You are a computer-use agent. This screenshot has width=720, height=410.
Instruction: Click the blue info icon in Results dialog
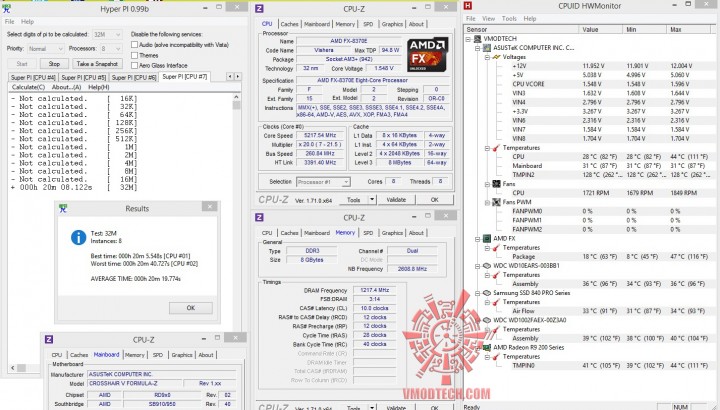coord(79,237)
